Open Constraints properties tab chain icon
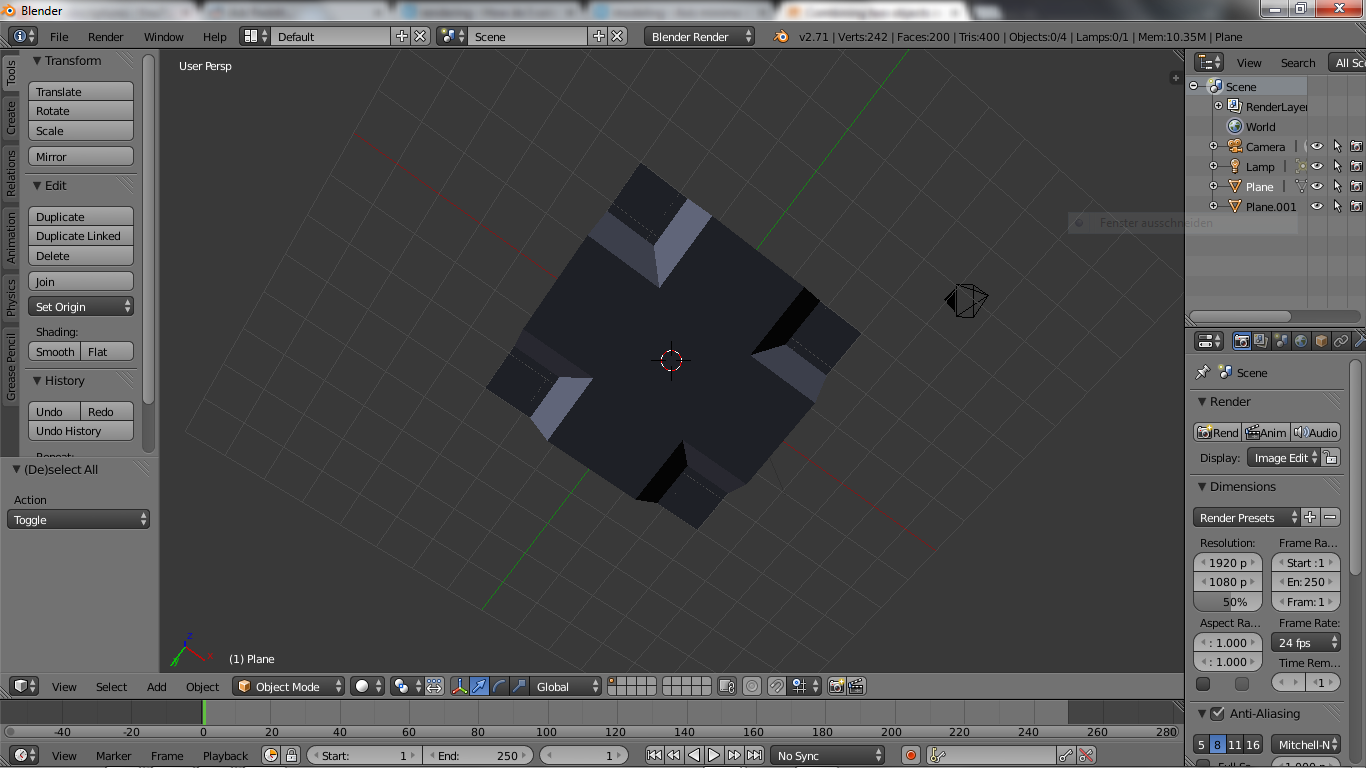1366x768 pixels. [1341, 341]
